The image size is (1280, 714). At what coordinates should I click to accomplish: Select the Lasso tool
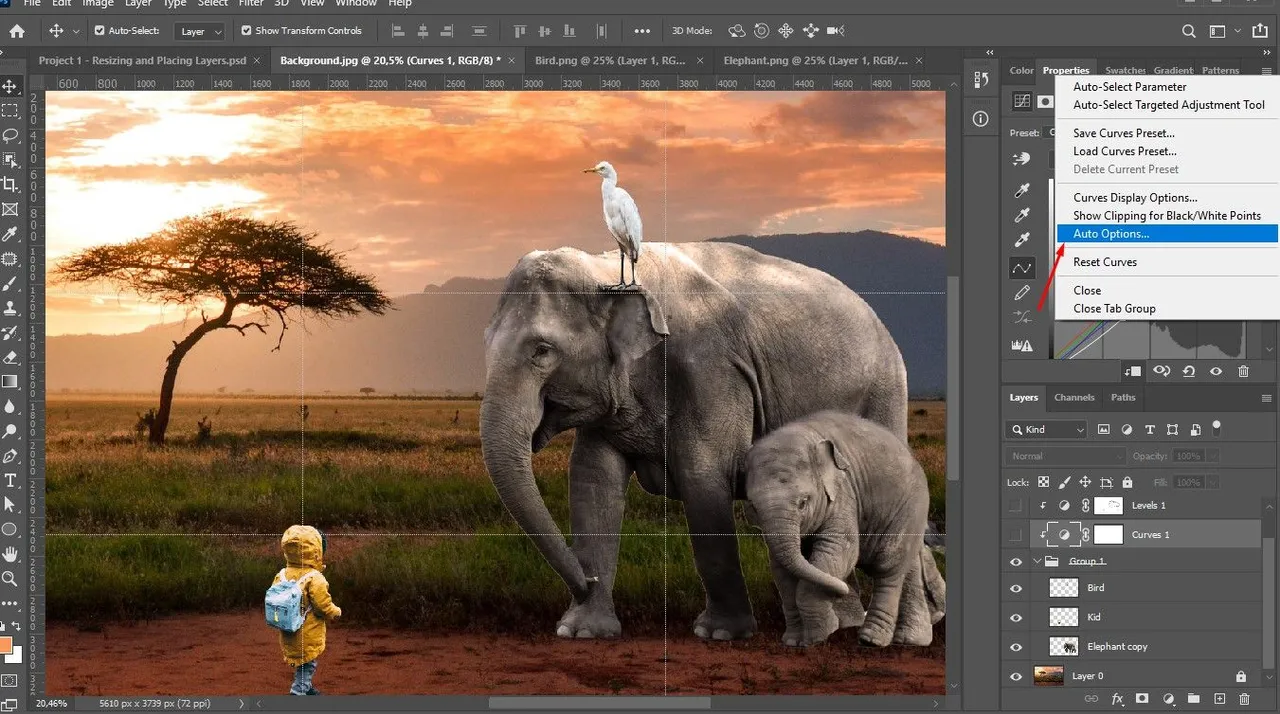pyautogui.click(x=11, y=135)
